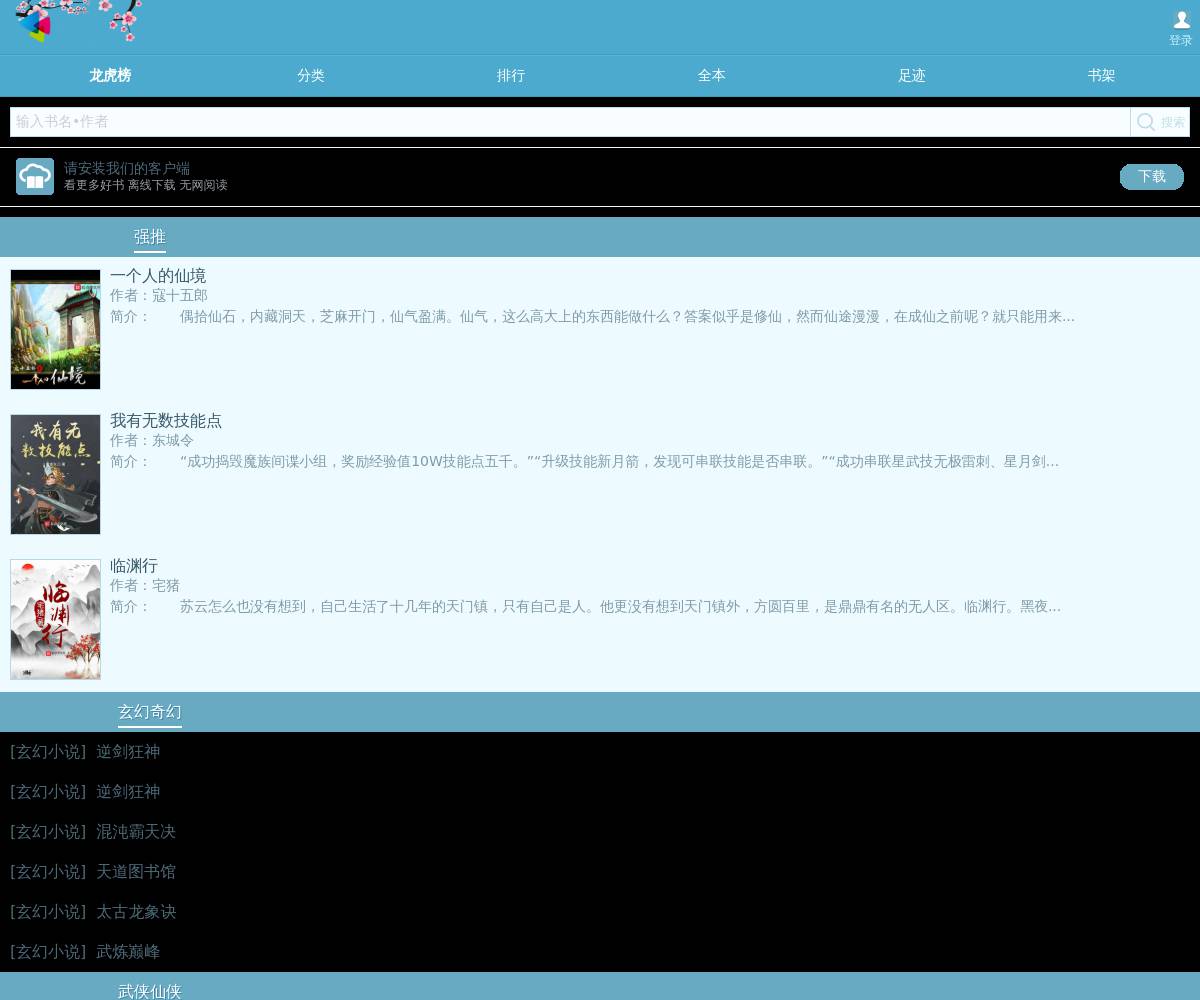Click the author 宅猪

coord(166,586)
